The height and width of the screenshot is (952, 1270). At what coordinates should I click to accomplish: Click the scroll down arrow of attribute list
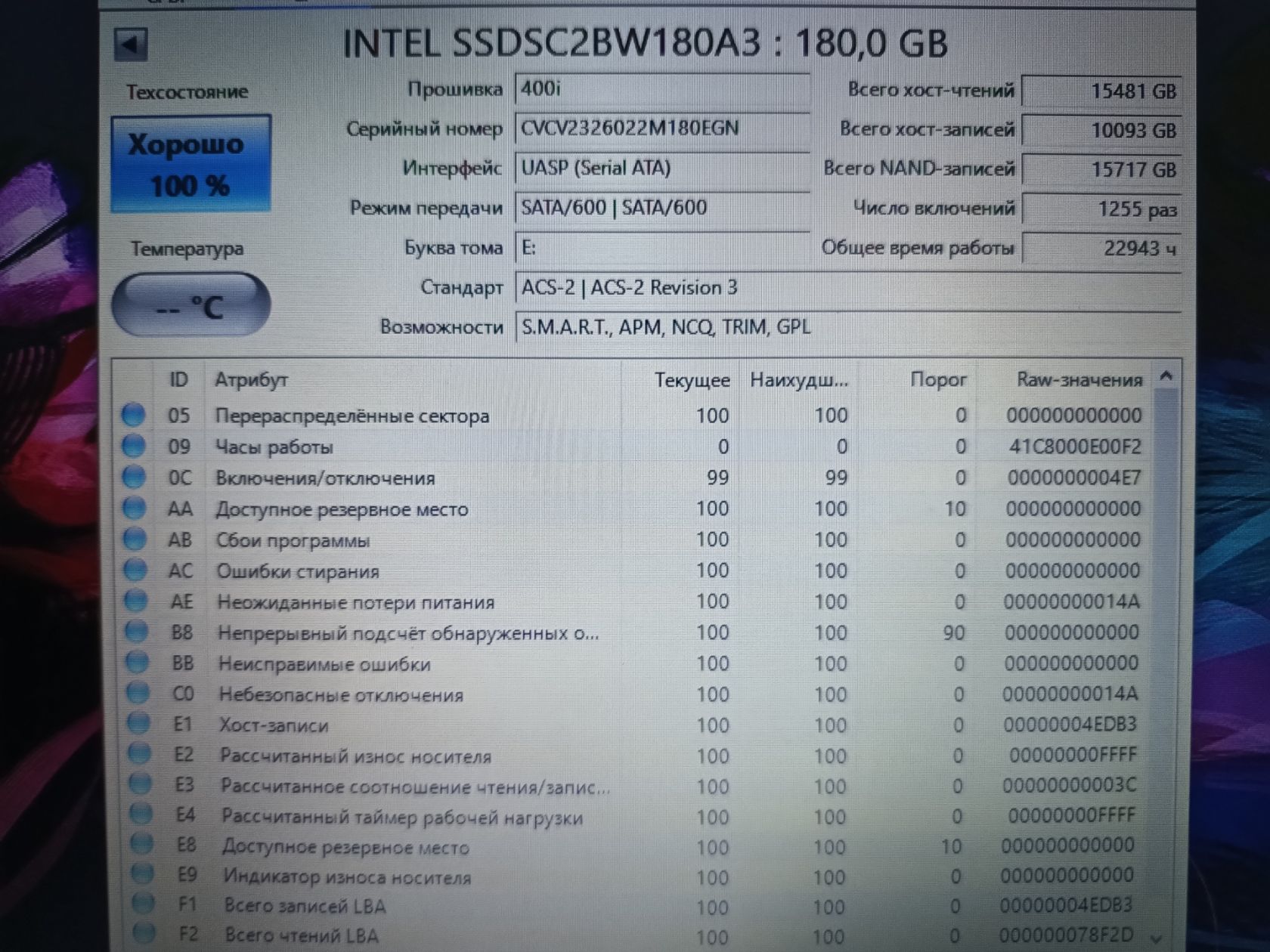click(x=1157, y=938)
